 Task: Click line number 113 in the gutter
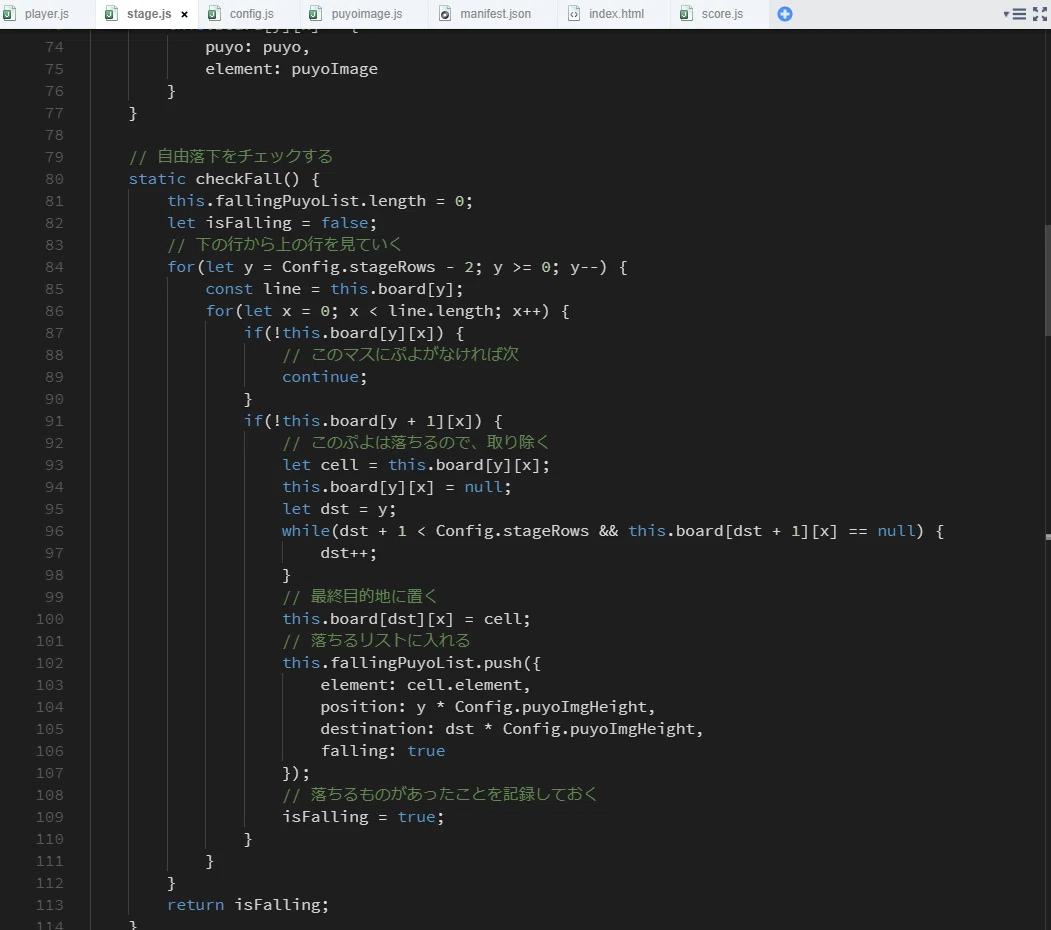click(50, 905)
